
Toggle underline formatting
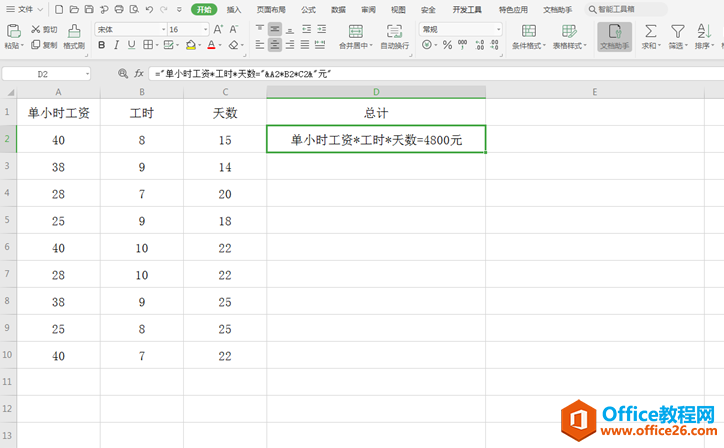132,45
